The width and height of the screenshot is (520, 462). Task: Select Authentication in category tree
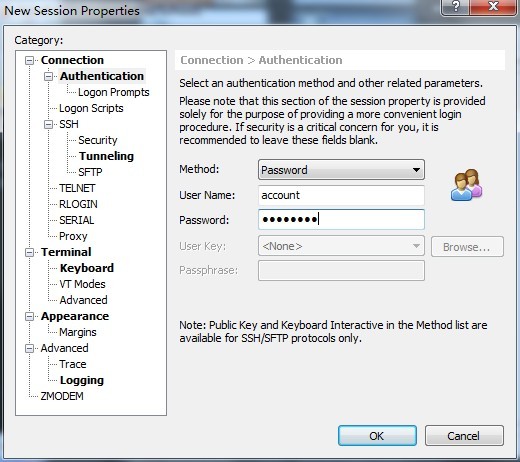[102, 76]
